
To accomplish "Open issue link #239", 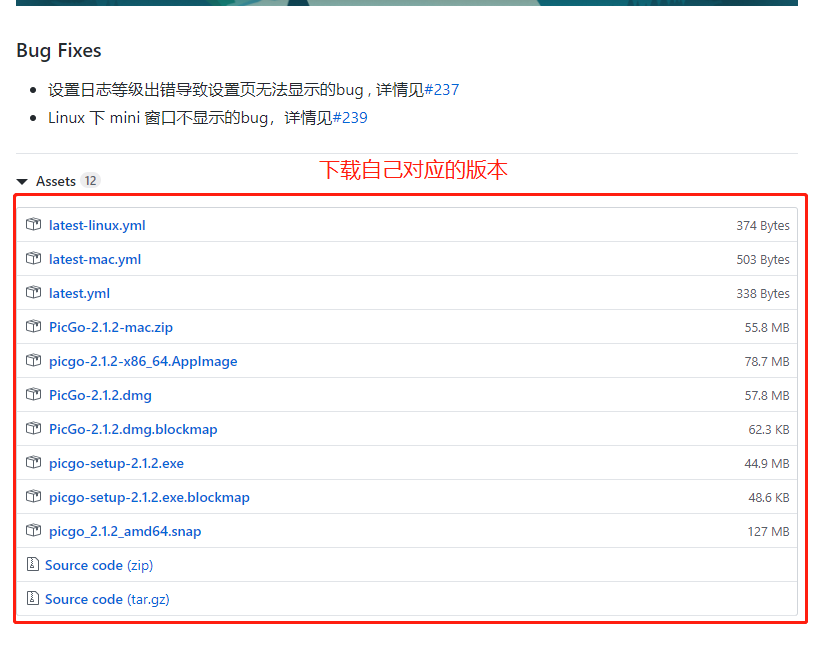I will point(350,118).
